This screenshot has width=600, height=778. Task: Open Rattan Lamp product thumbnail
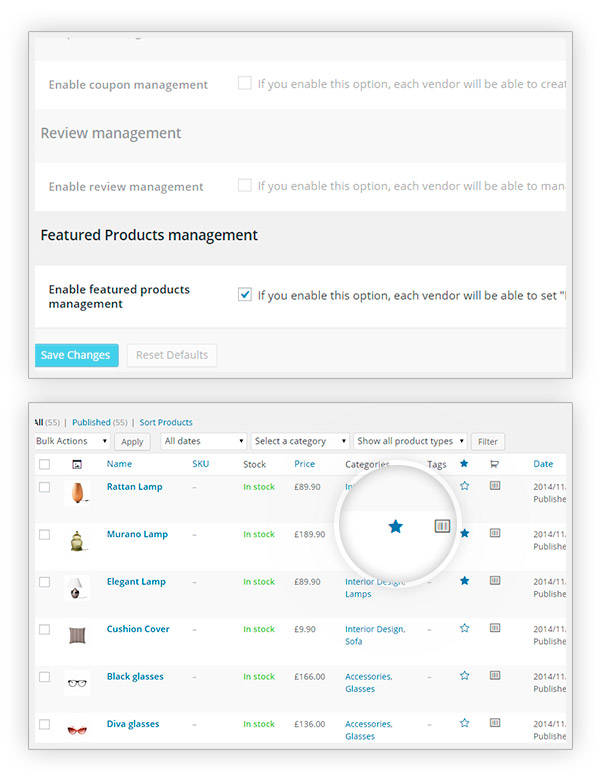coord(77,493)
